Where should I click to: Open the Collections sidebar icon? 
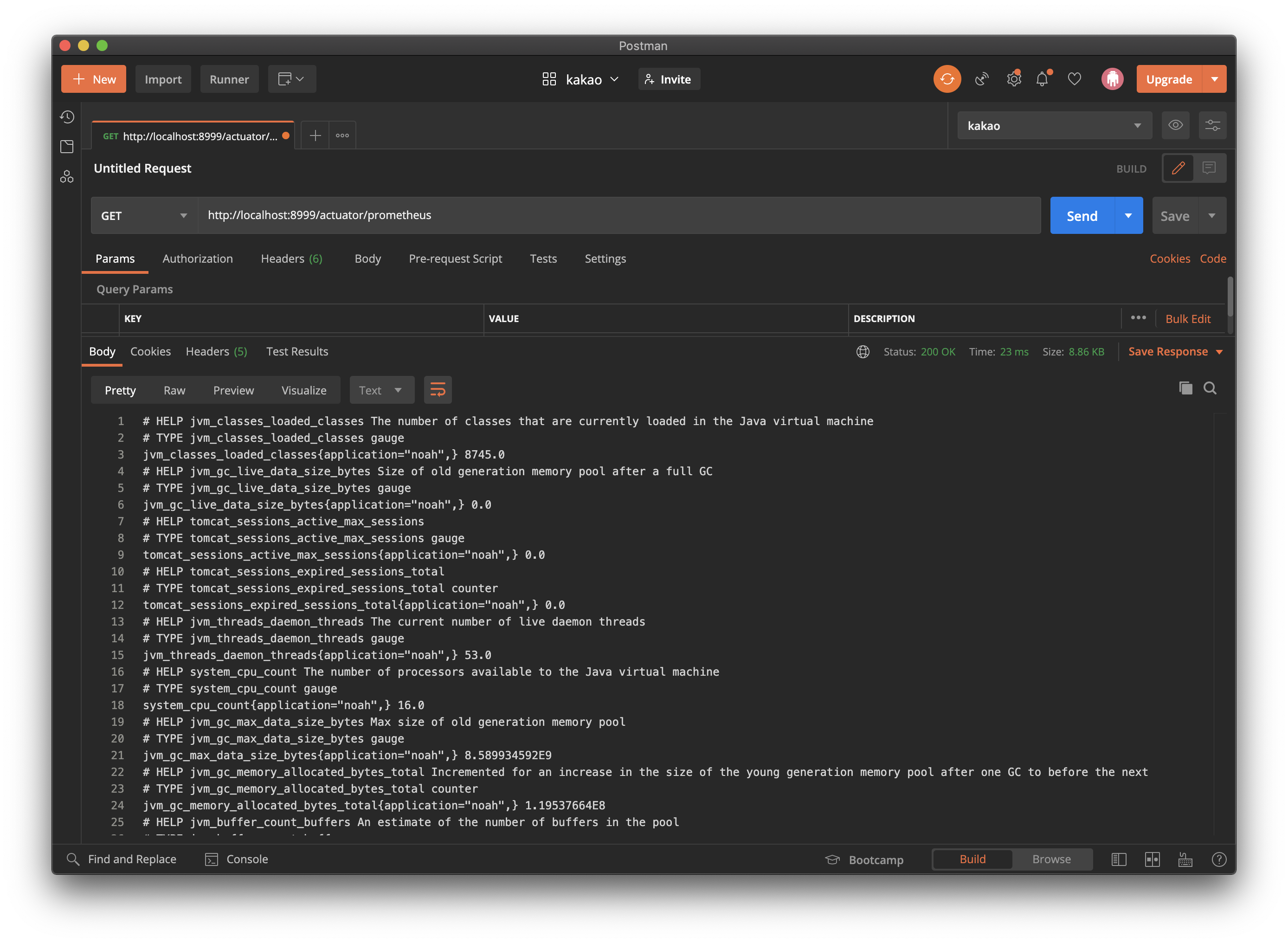coord(67,147)
